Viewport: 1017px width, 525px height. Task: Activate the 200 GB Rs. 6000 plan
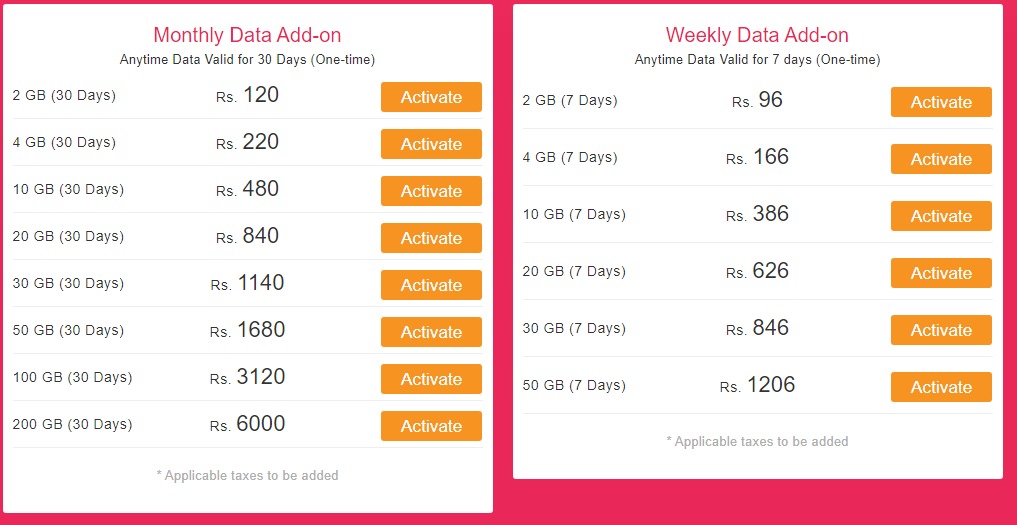[431, 426]
